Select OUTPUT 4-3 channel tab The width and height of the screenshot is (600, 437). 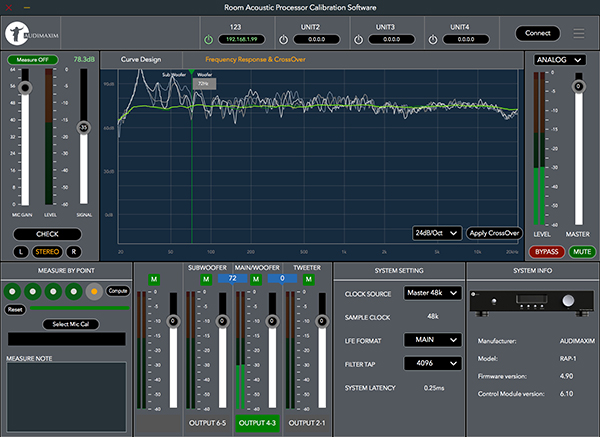(x=257, y=423)
